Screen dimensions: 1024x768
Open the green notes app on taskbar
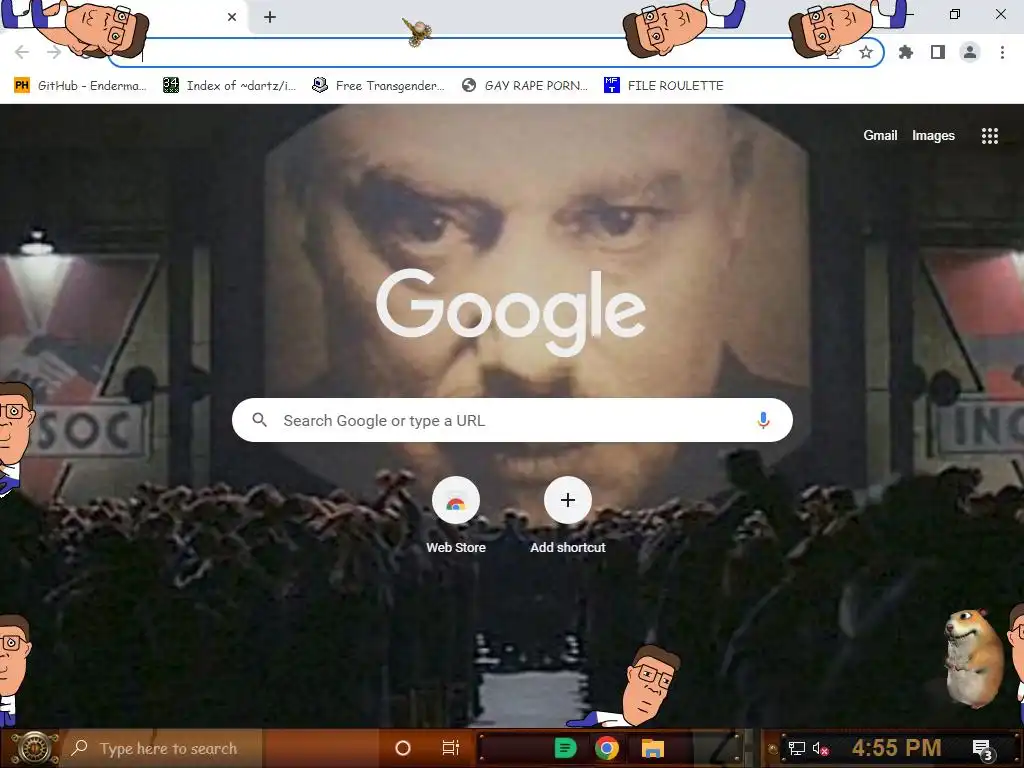pyautogui.click(x=565, y=748)
